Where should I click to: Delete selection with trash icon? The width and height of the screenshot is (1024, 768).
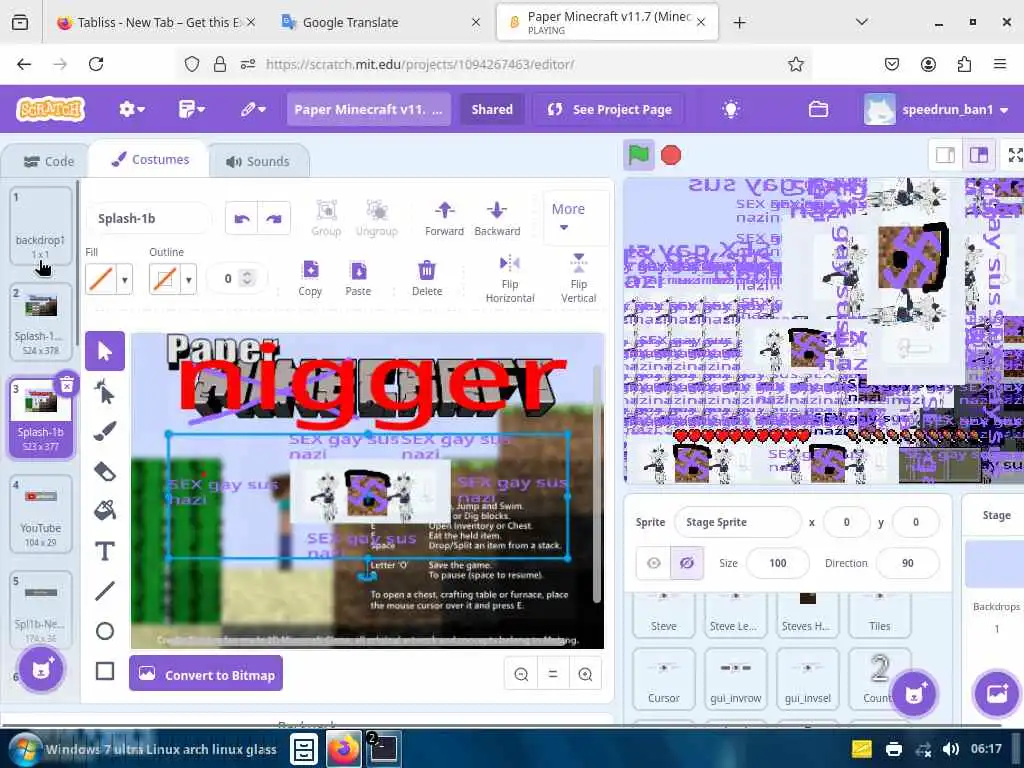[x=426, y=278]
